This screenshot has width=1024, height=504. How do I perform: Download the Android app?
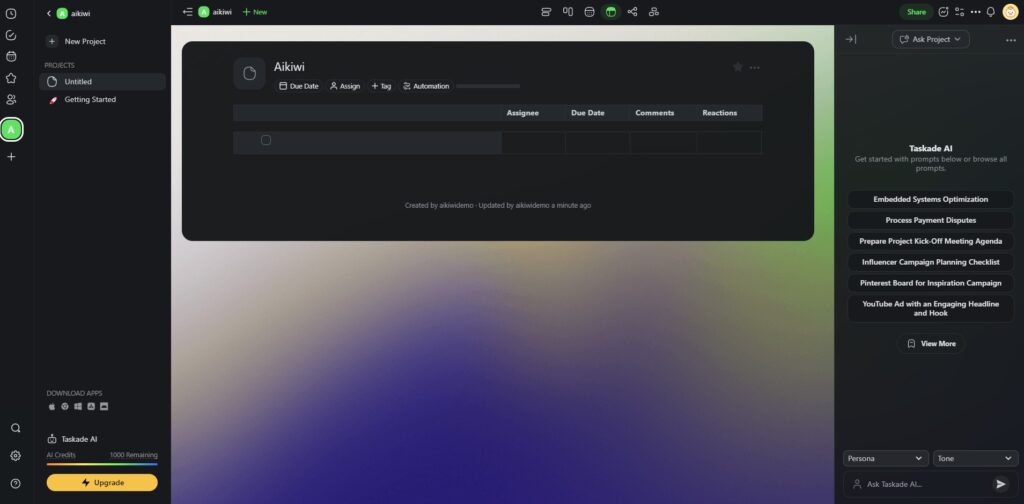coord(104,406)
